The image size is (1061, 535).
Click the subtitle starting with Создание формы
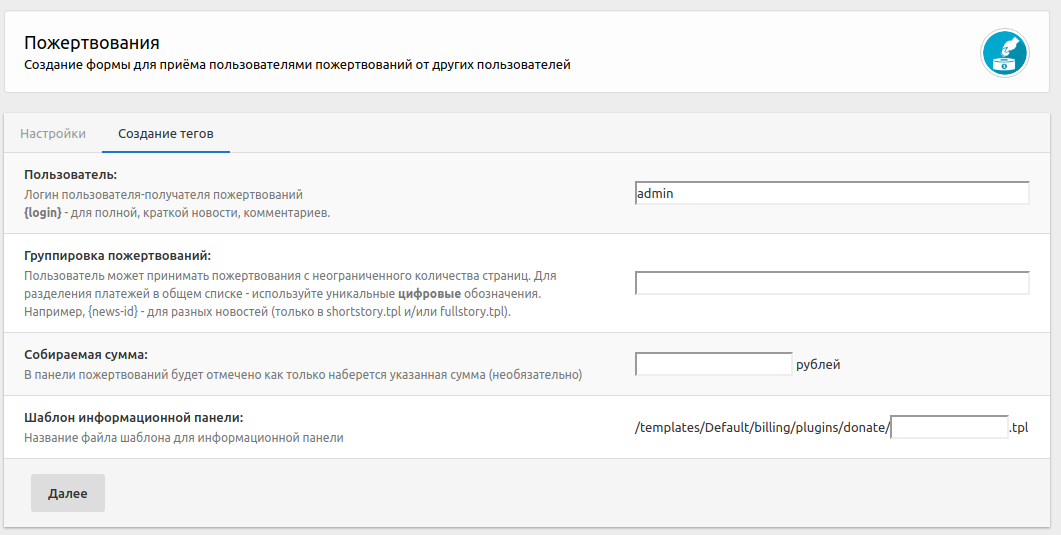(297, 65)
